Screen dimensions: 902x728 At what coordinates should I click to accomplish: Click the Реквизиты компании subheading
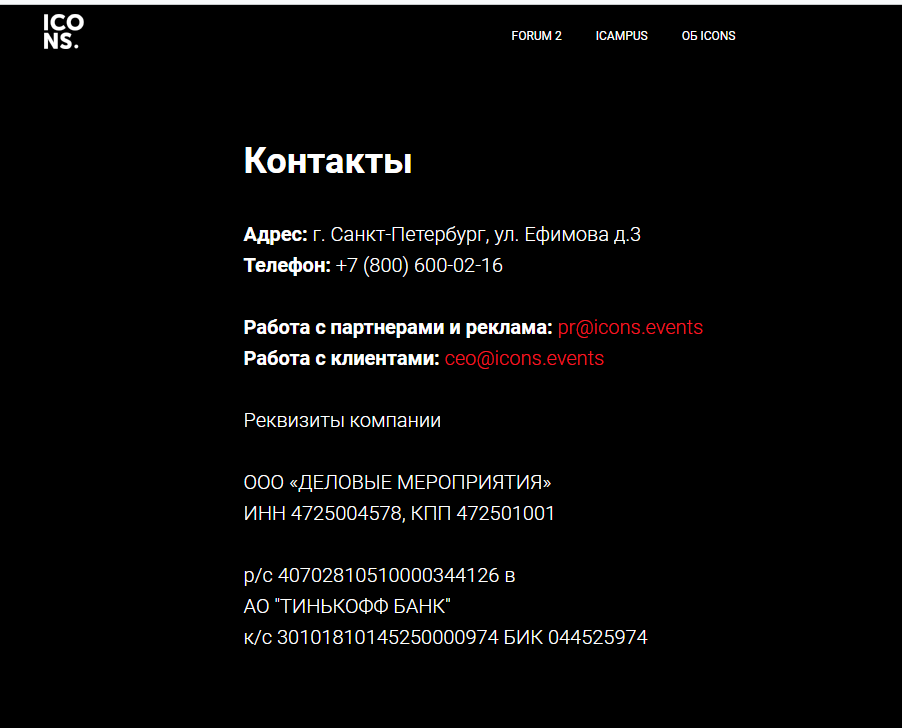(x=342, y=420)
